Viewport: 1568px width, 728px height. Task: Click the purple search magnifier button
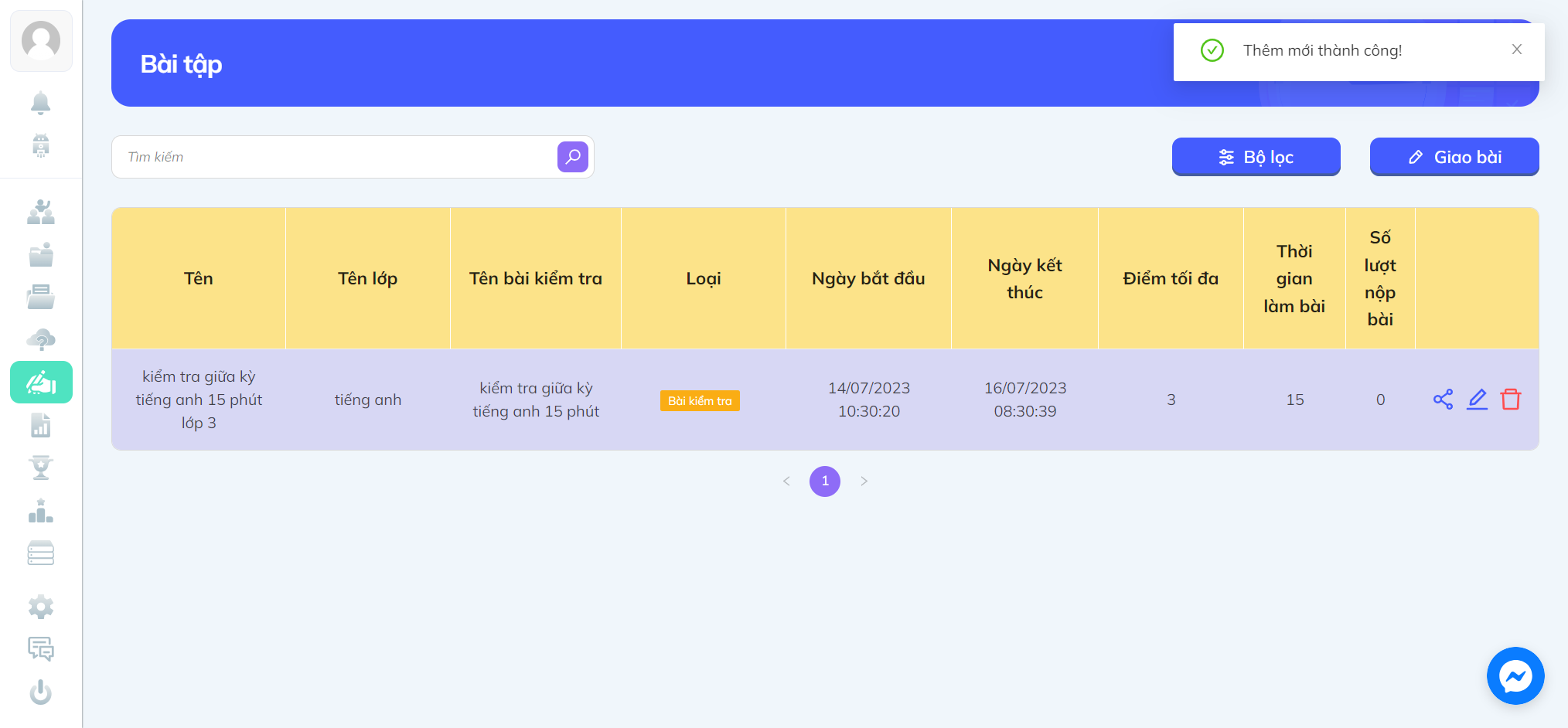tap(573, 157)
